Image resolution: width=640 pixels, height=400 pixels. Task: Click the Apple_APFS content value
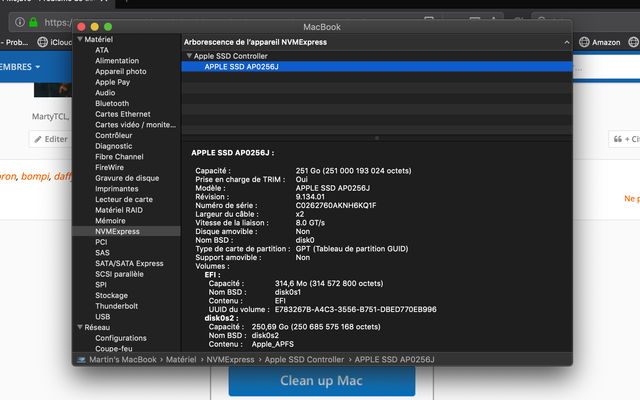pyautogui.click(x=272, y=344)
